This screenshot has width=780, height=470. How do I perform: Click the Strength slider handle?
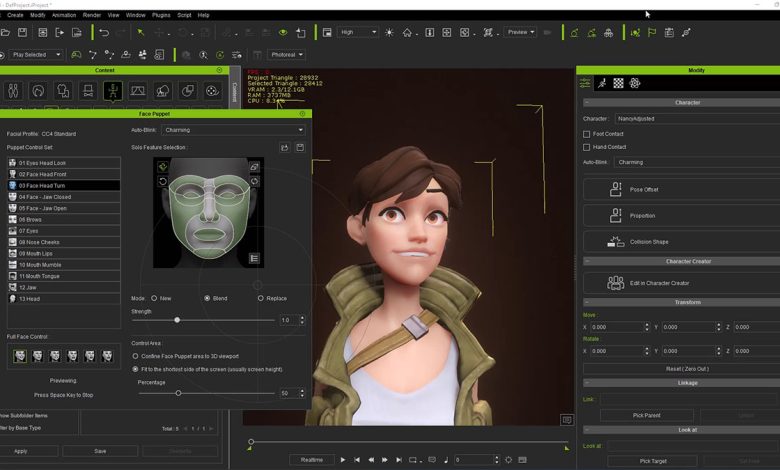(177, 320)
